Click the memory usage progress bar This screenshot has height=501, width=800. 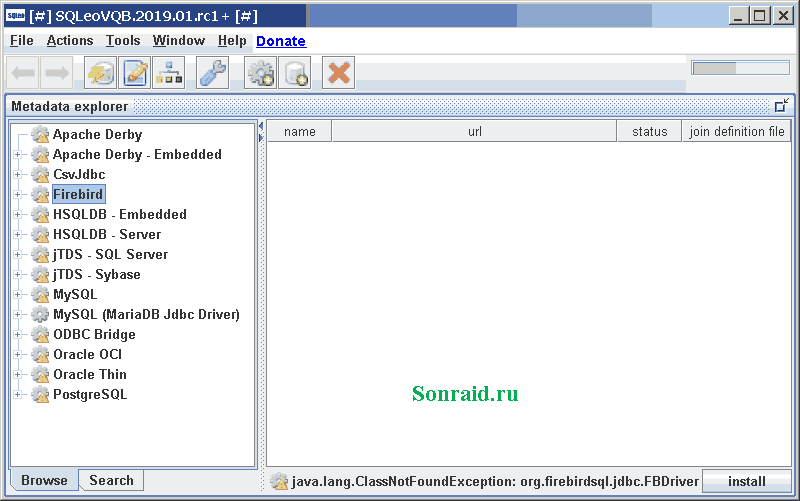[740, 68]
